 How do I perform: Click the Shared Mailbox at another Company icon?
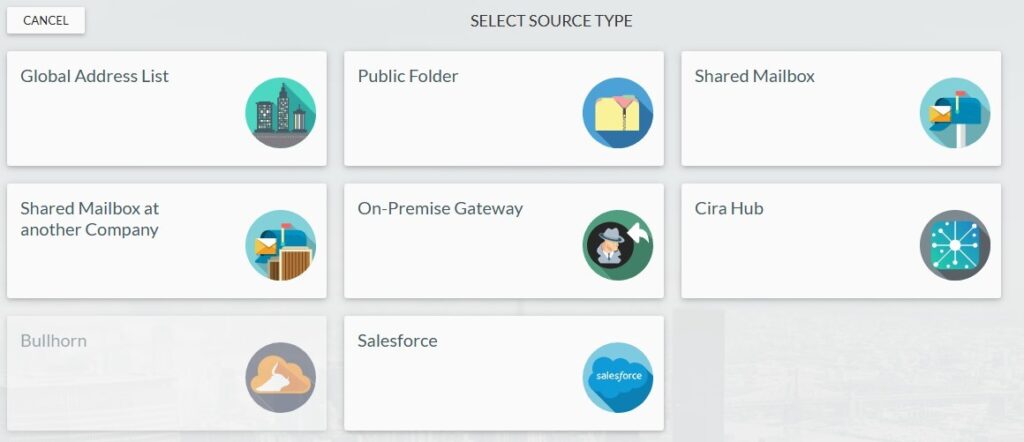(280, 245)
